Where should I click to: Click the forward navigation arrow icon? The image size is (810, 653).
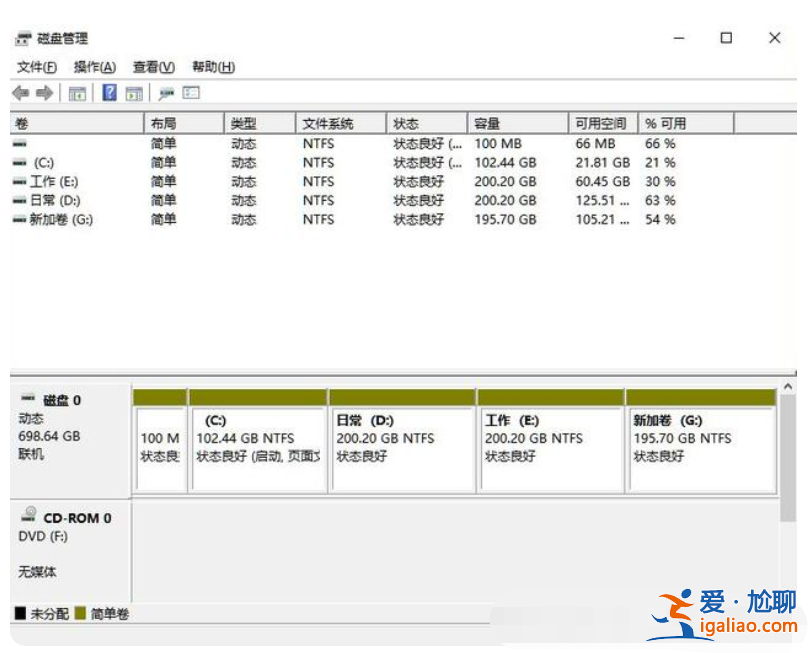pyautogui.click(x=43, y=92)
